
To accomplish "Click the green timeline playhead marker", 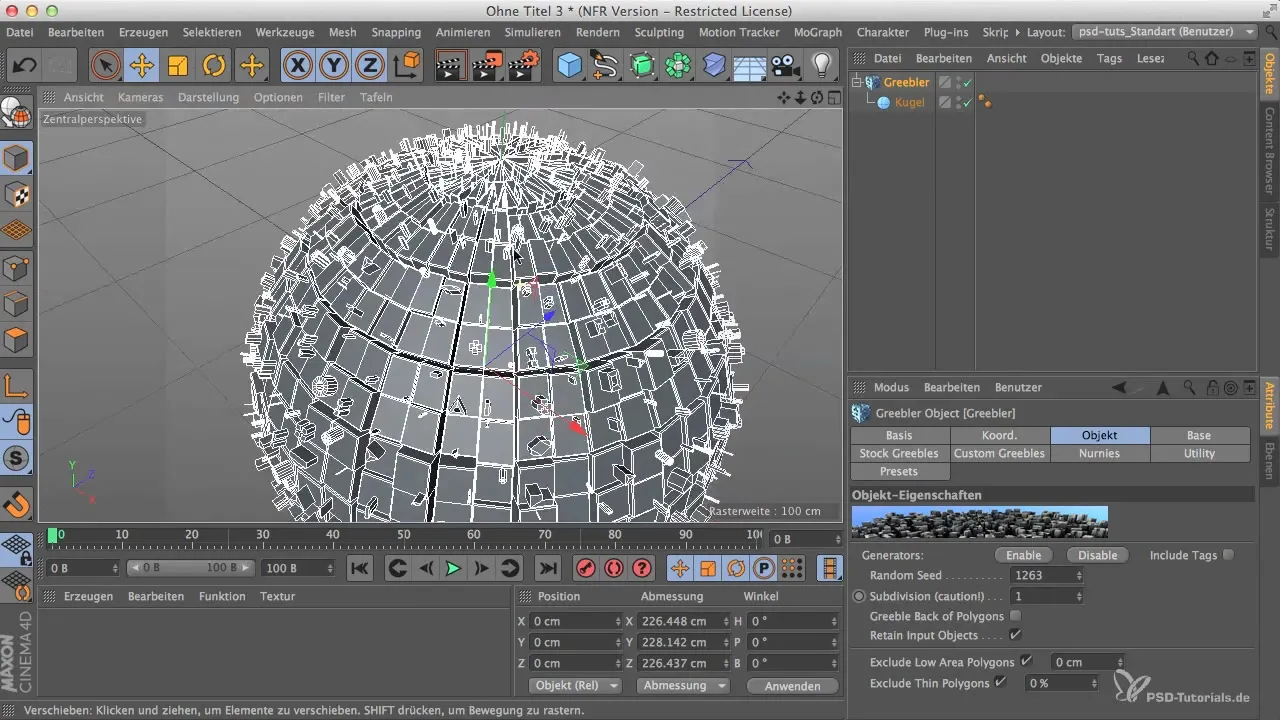I will point(53,535).
